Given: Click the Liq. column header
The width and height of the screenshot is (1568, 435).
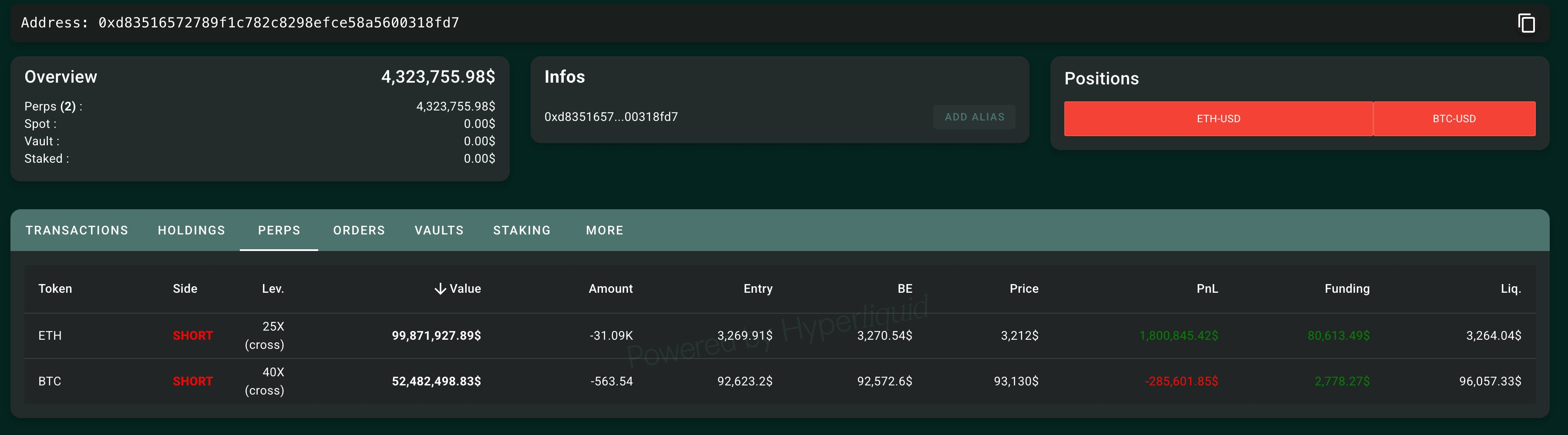Looking at the screenshot, I should tap(1510, 289).
